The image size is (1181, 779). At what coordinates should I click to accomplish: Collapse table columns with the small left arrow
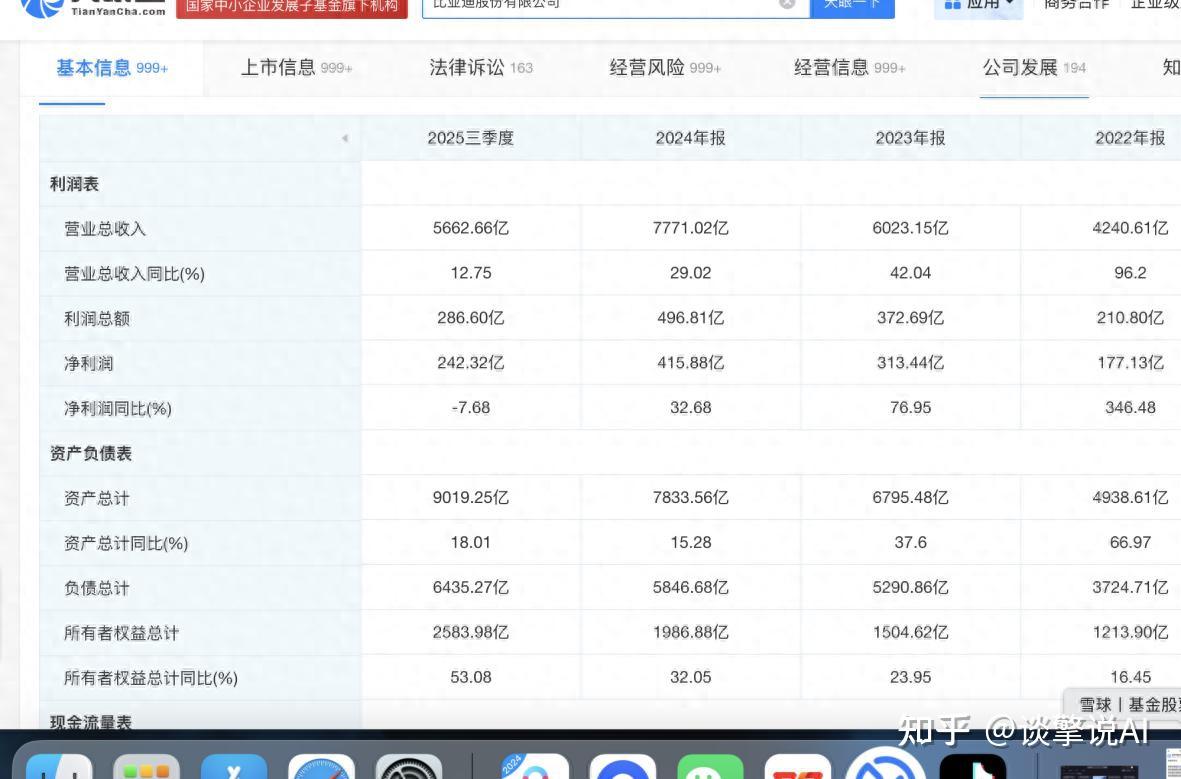[345, 138]
